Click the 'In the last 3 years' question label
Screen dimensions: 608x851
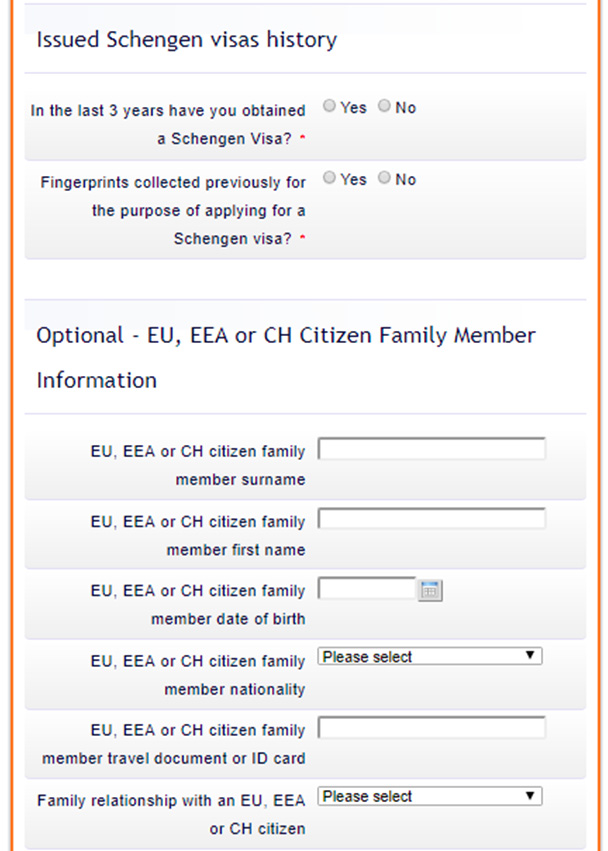coord(168,124)
